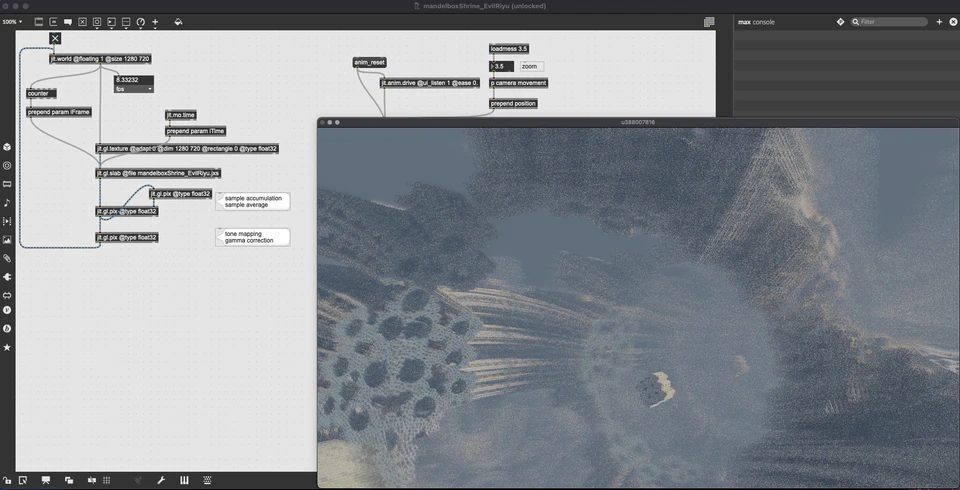
Task: Select the prepend position object
Action: click(x=513, y=104)
